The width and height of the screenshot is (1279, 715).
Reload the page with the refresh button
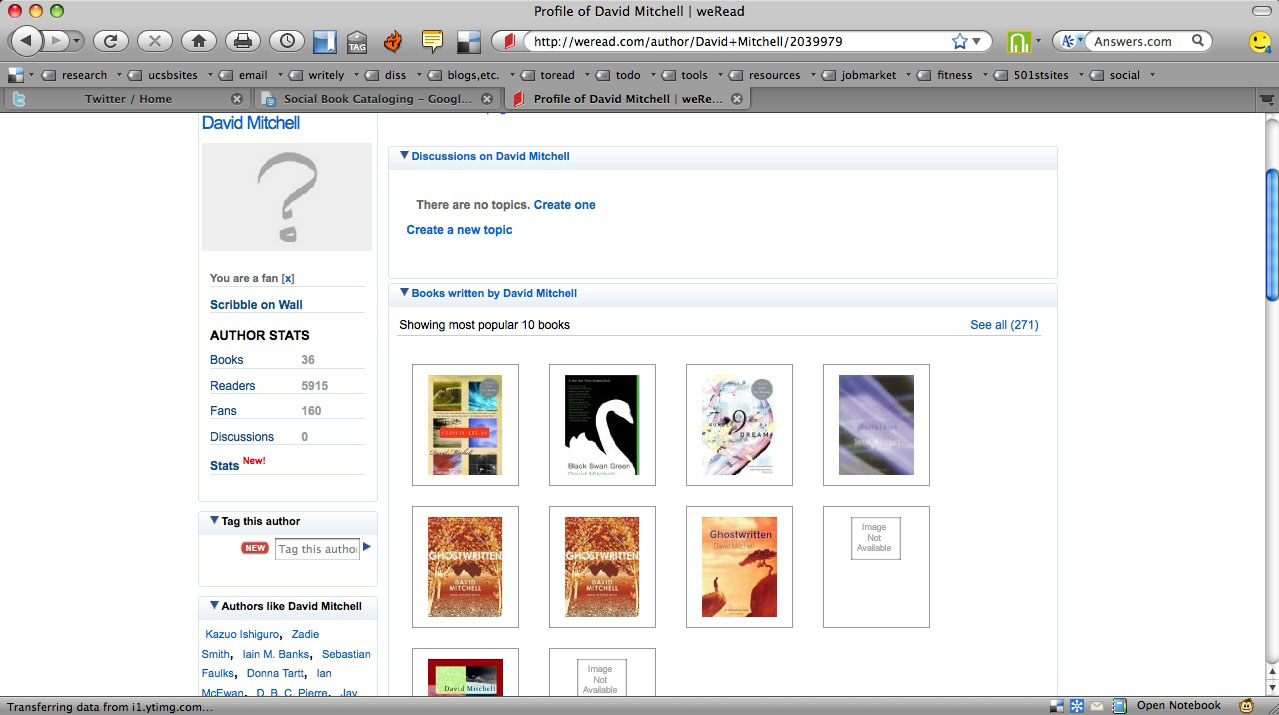click(x=110, y=41)
